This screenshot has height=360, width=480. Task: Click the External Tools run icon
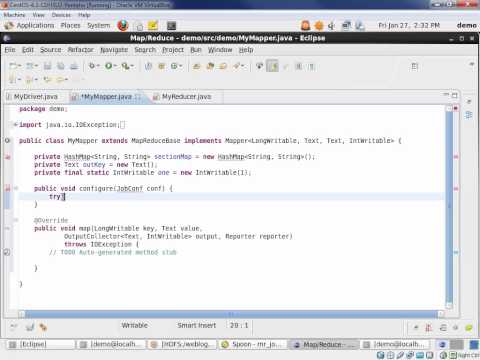[x=125, y=66]
